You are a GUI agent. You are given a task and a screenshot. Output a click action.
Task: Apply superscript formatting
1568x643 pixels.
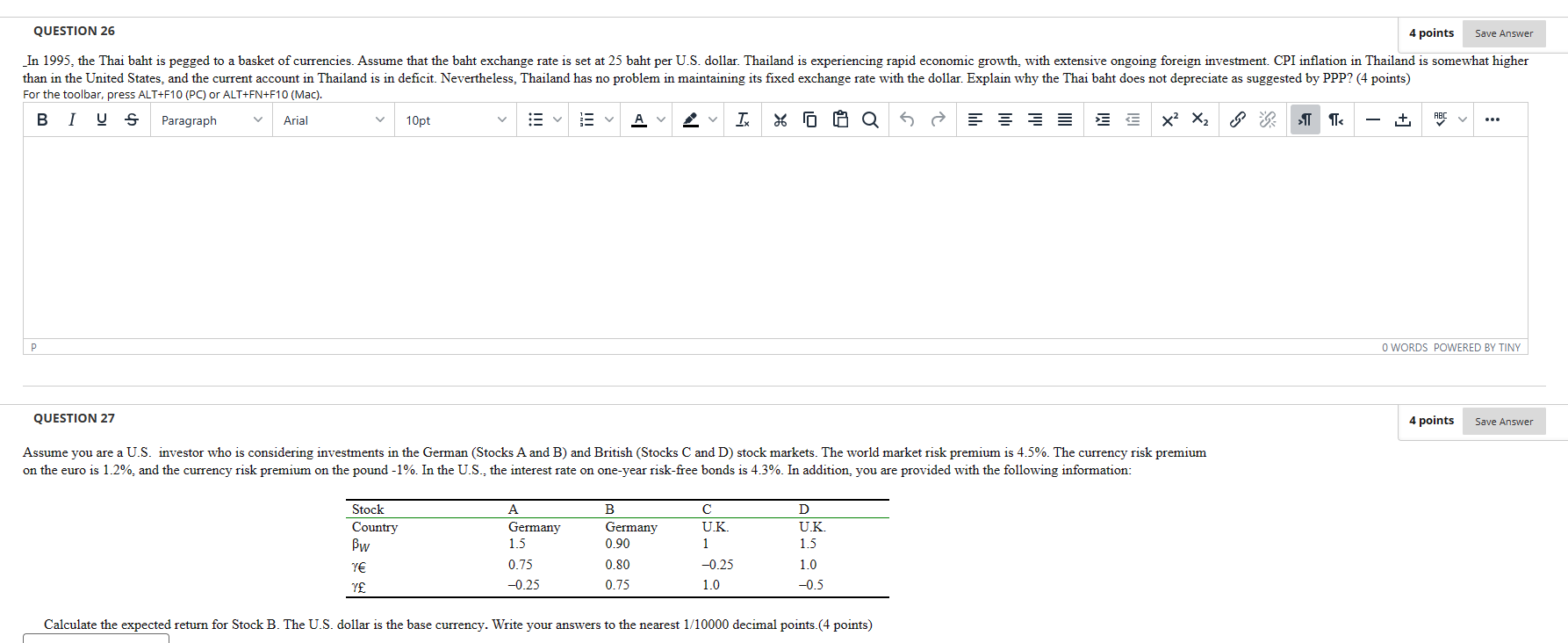tap(1169, 119)
